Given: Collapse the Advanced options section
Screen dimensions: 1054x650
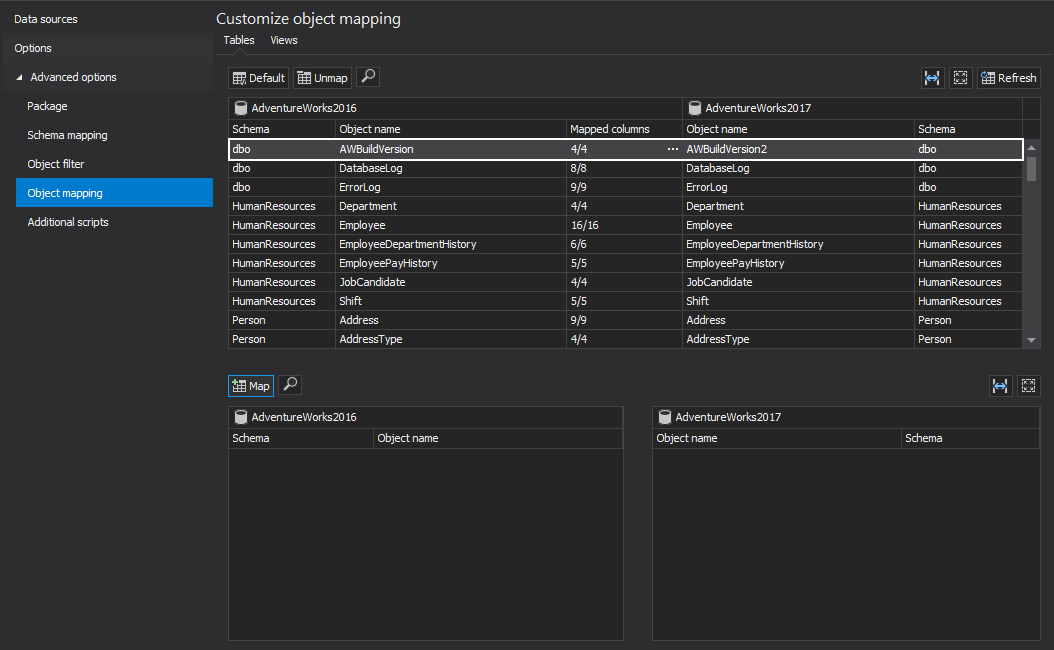Looking at the screenshot, I should point(21,77).
